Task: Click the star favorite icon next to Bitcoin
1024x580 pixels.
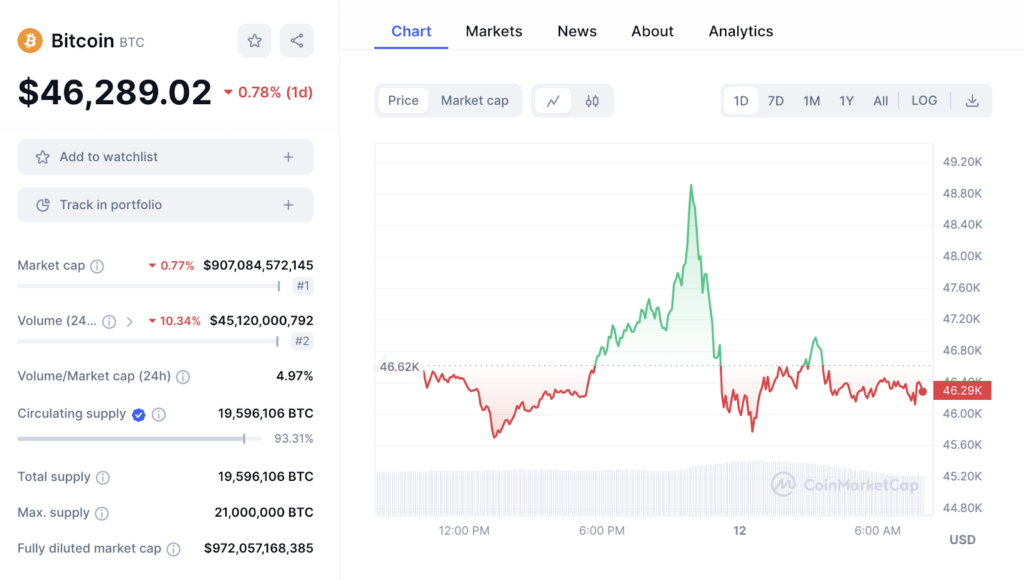Action: click(254, 41)
